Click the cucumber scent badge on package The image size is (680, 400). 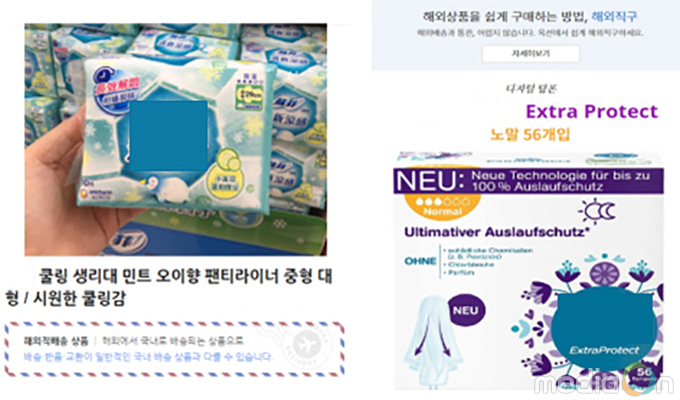pos(227,171)
